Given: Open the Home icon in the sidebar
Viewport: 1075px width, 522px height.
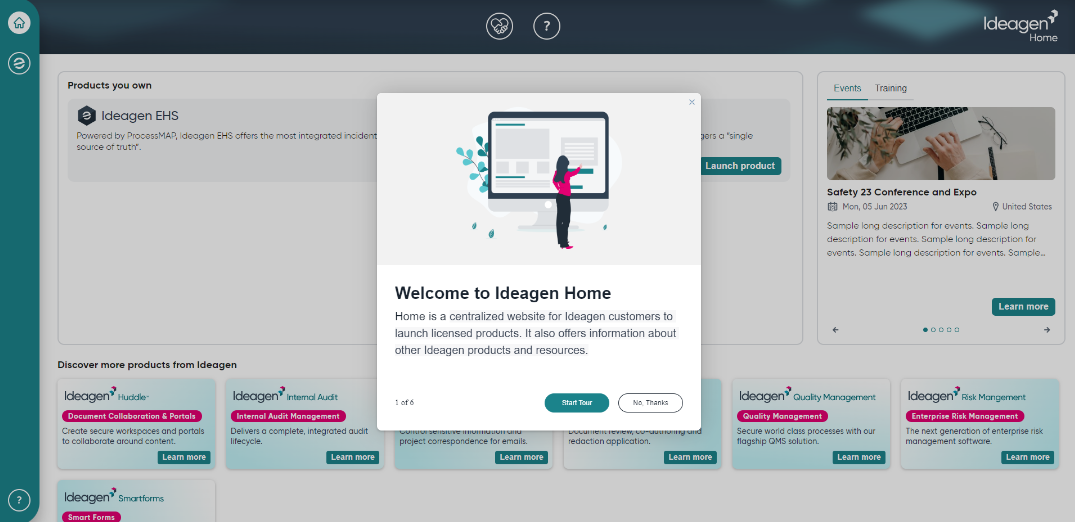Looking at the screenshot, I should tap(19, 23).
